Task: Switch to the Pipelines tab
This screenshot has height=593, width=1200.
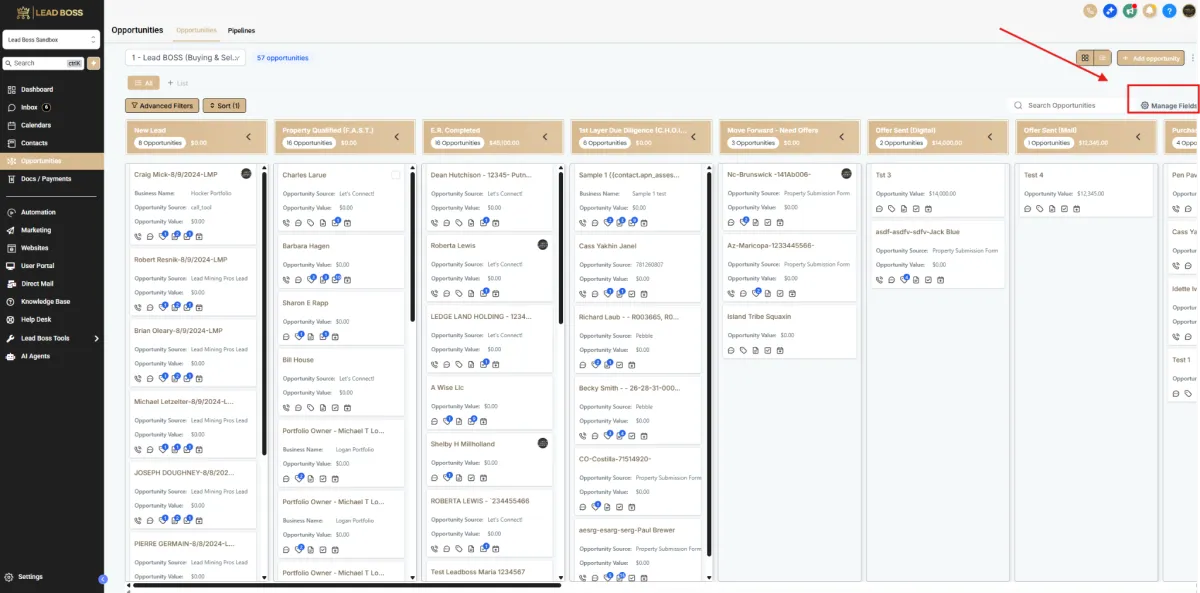Action: point(241,31)
